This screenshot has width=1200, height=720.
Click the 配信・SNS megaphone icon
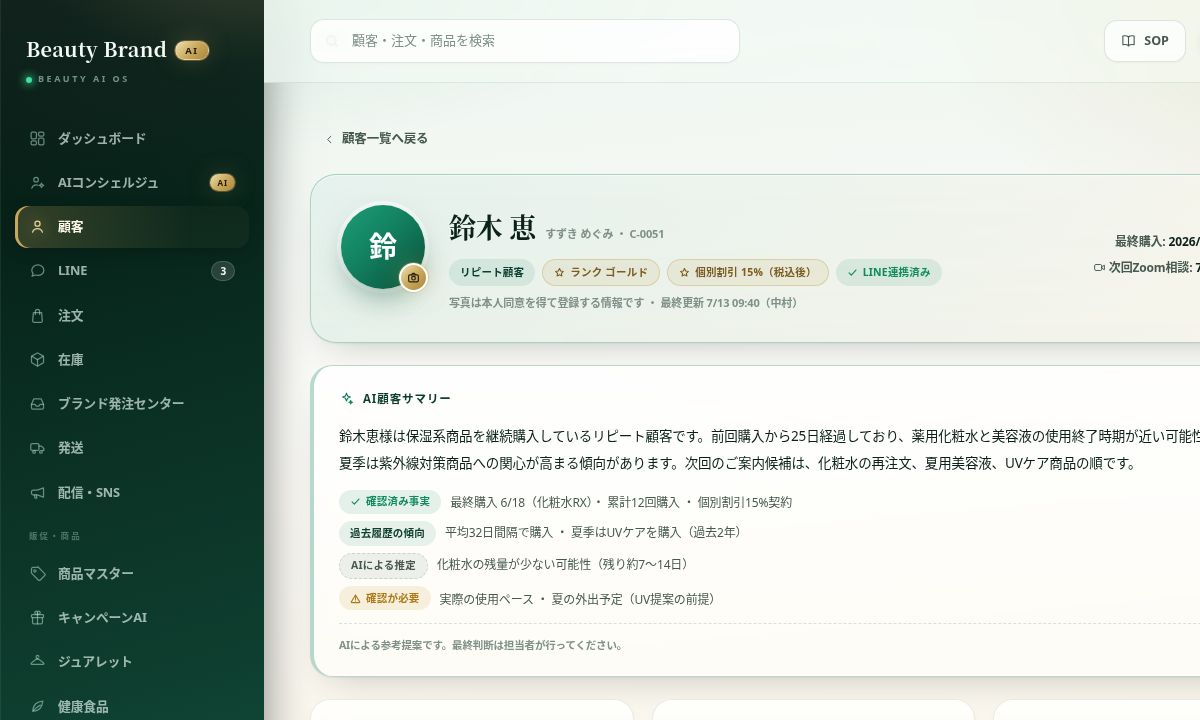pyautogui.click(x=38, y=493)
